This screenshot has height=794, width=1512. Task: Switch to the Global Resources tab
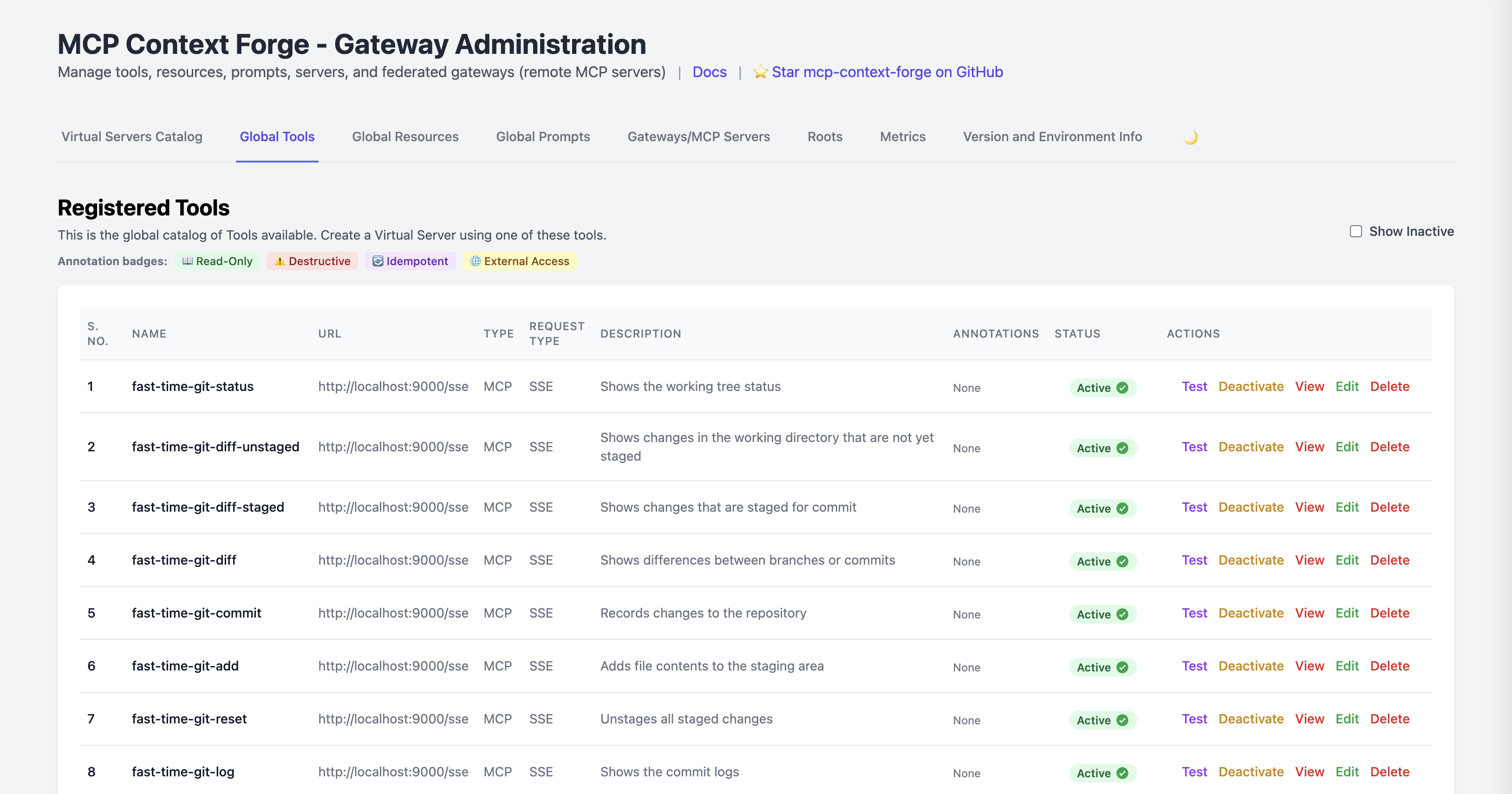tap(405, 137)
